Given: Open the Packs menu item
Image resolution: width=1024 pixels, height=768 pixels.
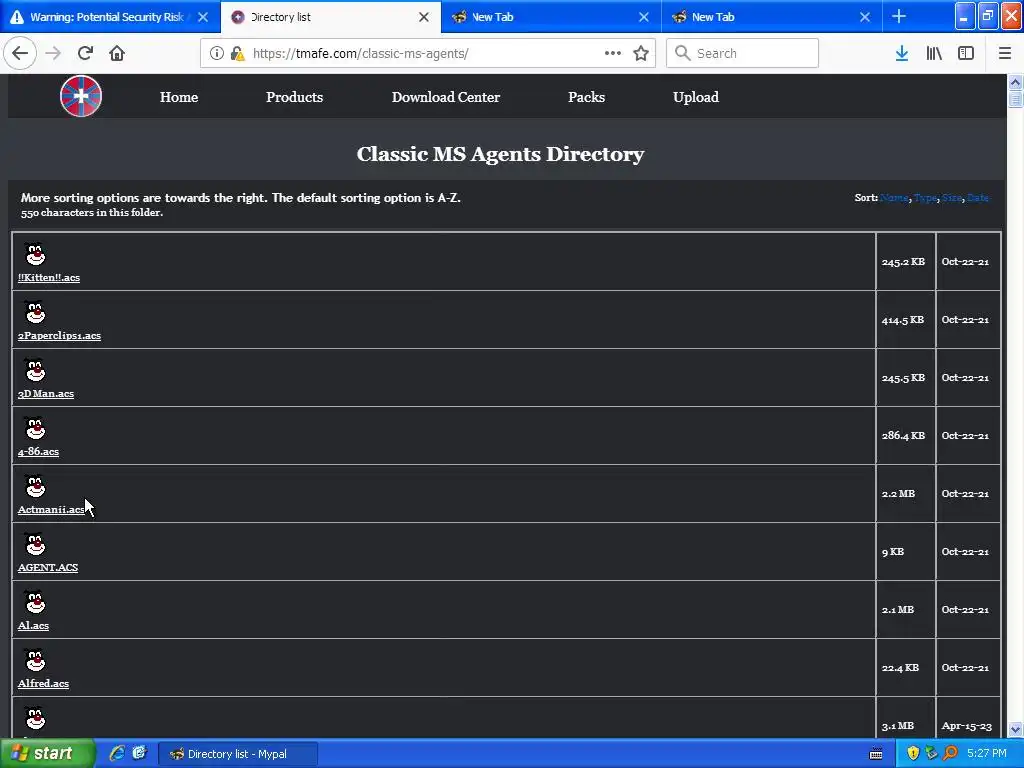Looking at the screenshot, I should pyautogui.click(x=586, y=97).
